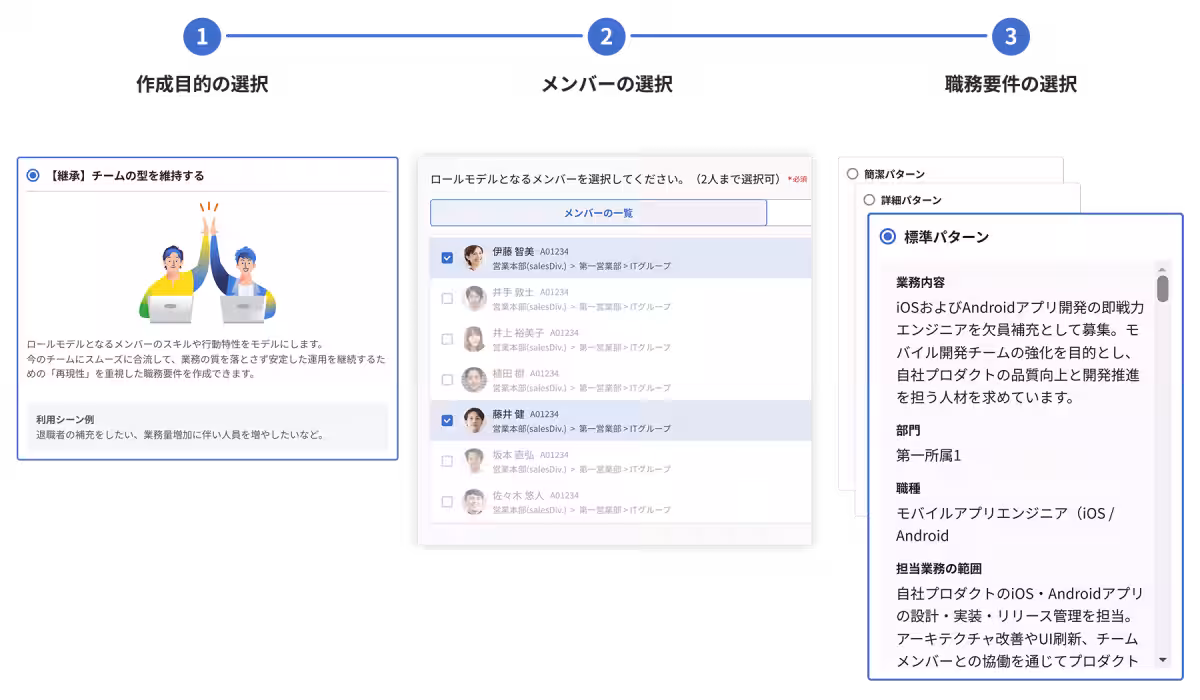This screenshot has width=1200, height=700.
Task: Check the 植田 樹 member checkbox
Action: (x=447, y=380)
